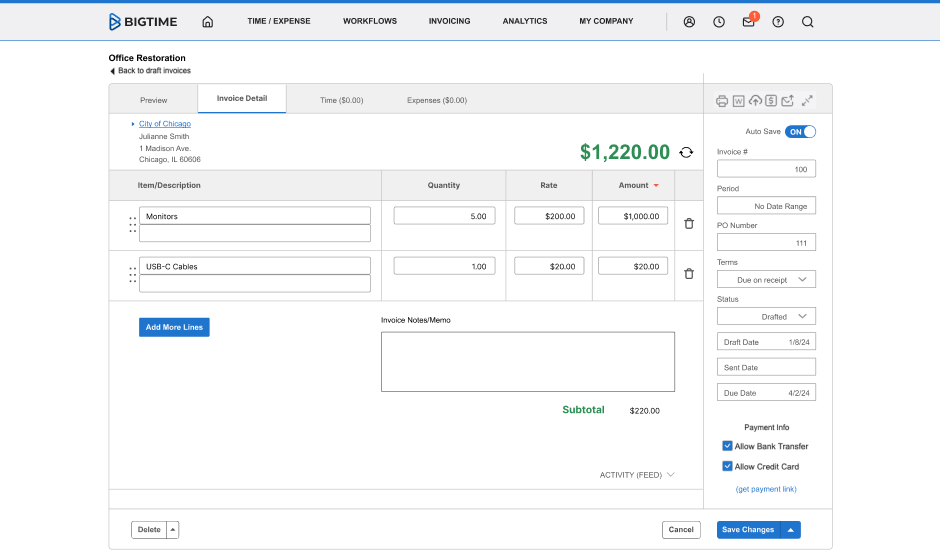Open the Time / Expense menu

click(x=279, y=21)
